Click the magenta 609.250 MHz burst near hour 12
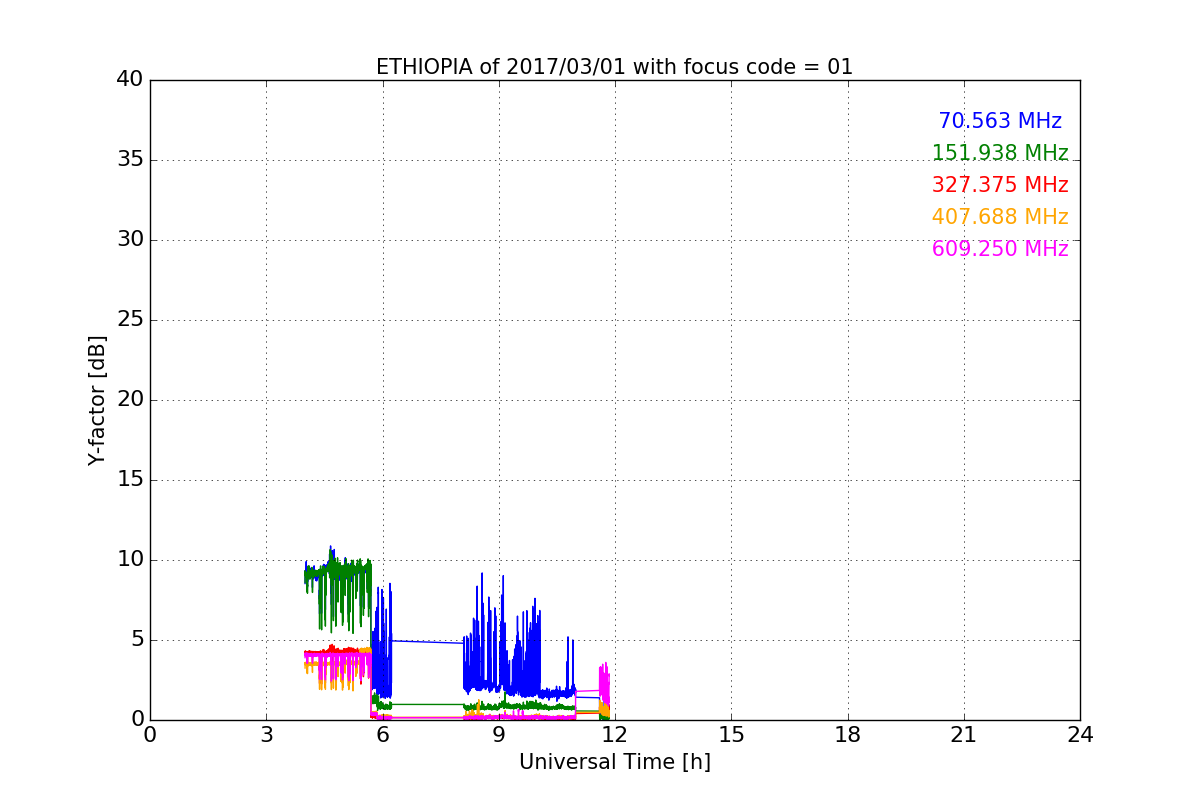 pos(604,685)
